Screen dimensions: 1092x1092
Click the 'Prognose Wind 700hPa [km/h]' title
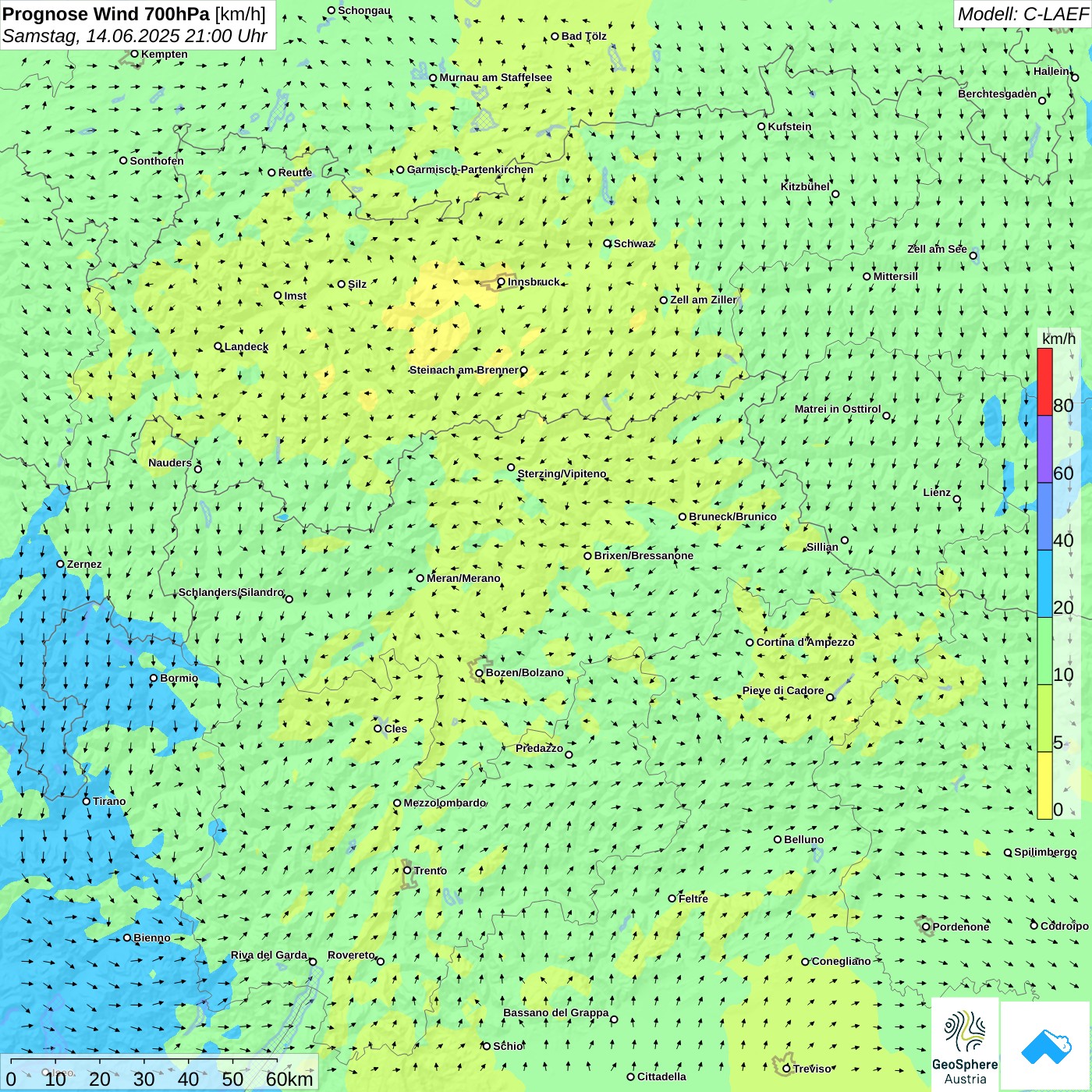click(x=134, y=14)
